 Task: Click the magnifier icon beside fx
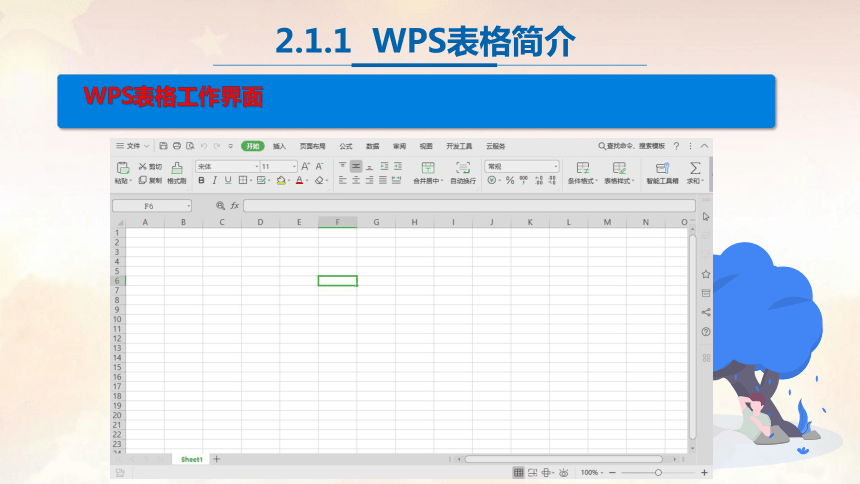220,206
